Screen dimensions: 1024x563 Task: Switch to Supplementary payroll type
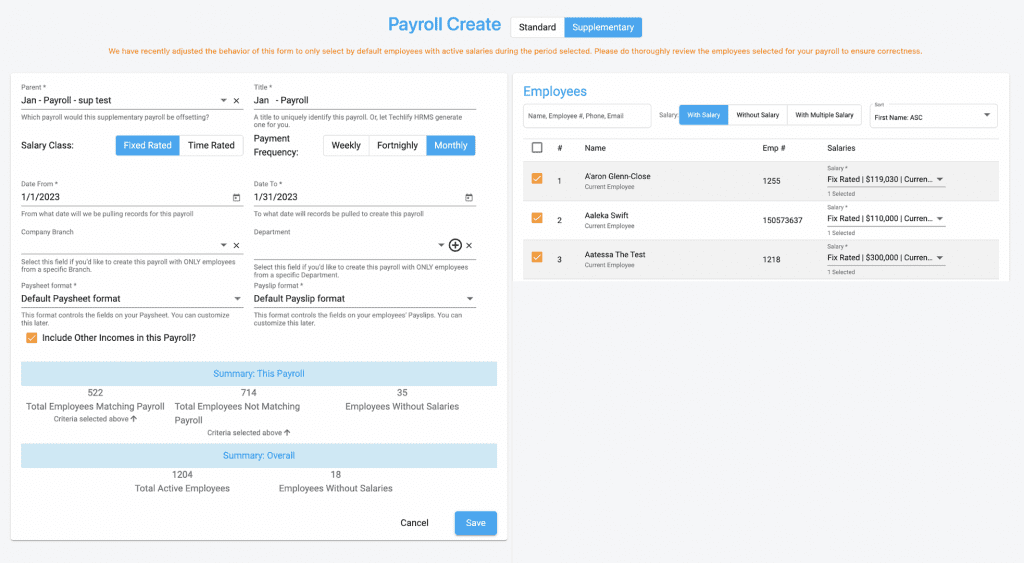coord(603,27)
